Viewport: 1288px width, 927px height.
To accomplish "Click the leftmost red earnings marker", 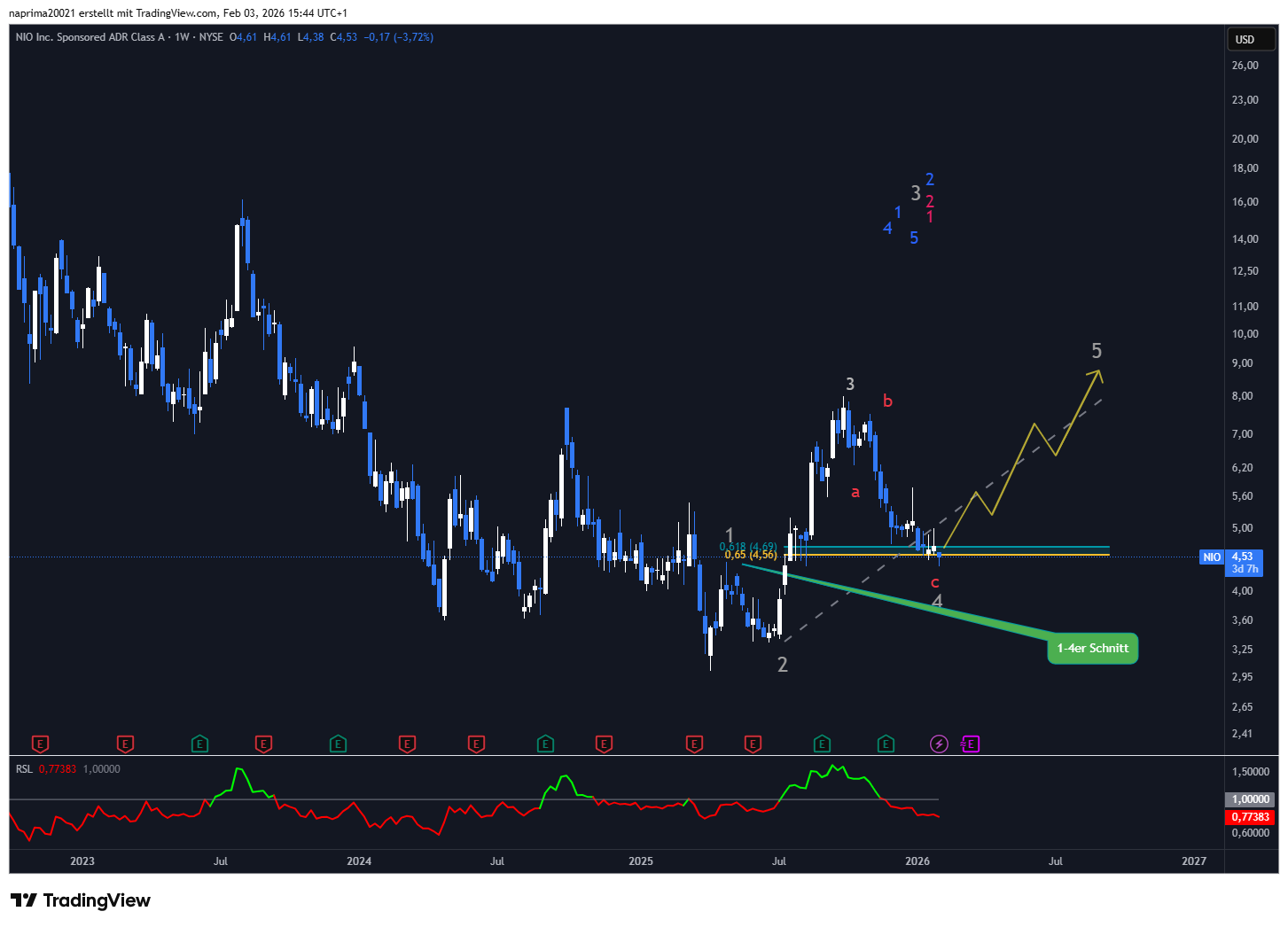I will coord(40,744).
